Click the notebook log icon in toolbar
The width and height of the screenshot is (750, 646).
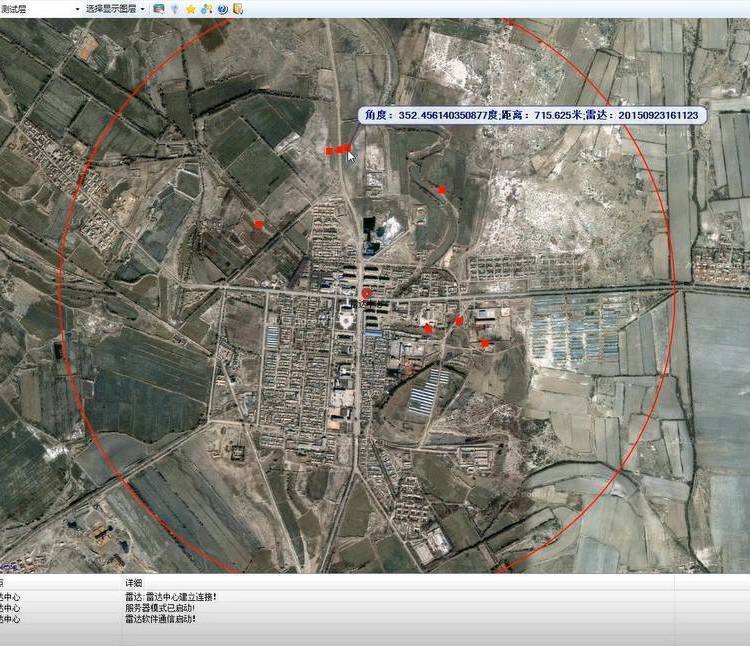(237, 9)
